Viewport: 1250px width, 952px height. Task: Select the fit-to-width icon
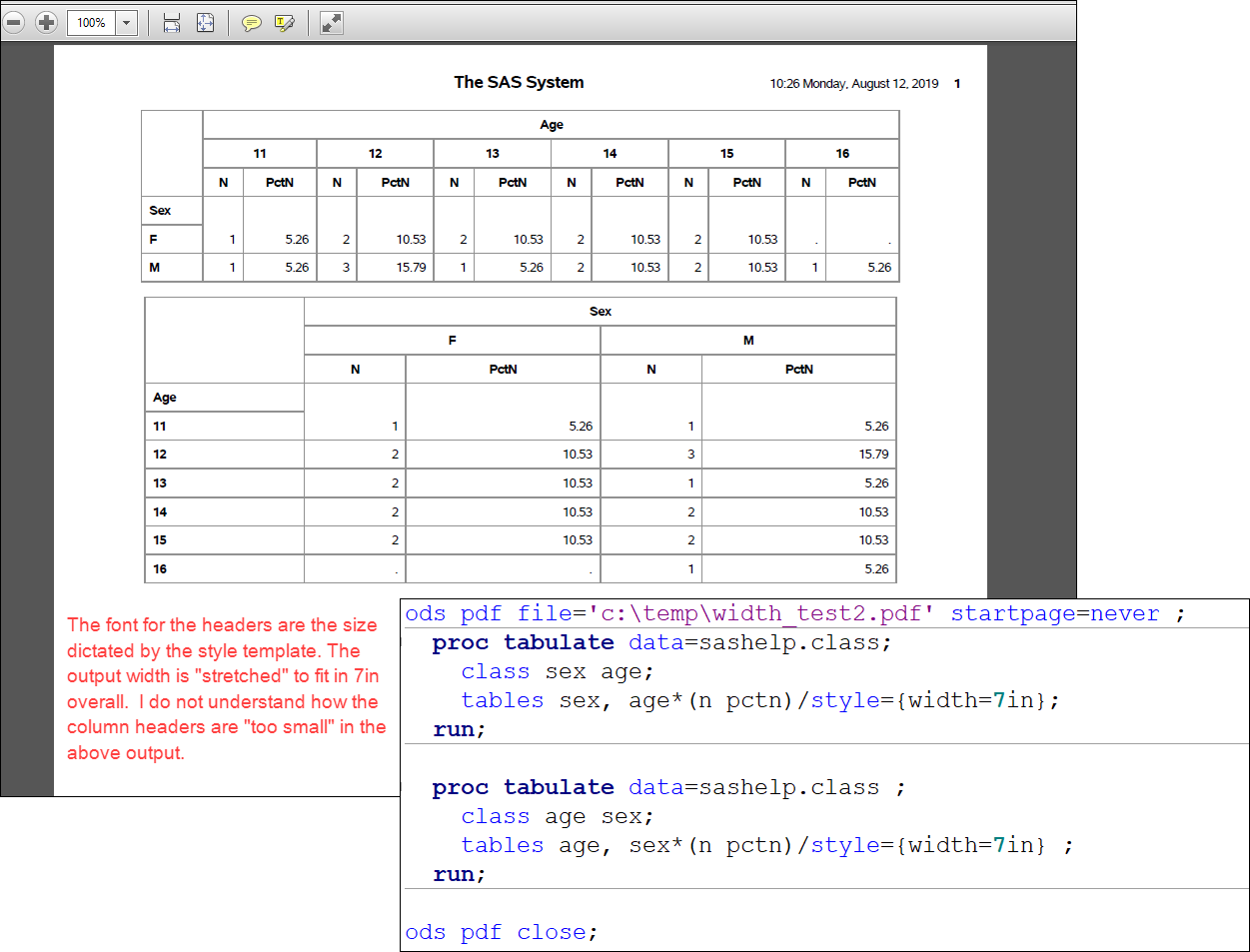(171, 22)
